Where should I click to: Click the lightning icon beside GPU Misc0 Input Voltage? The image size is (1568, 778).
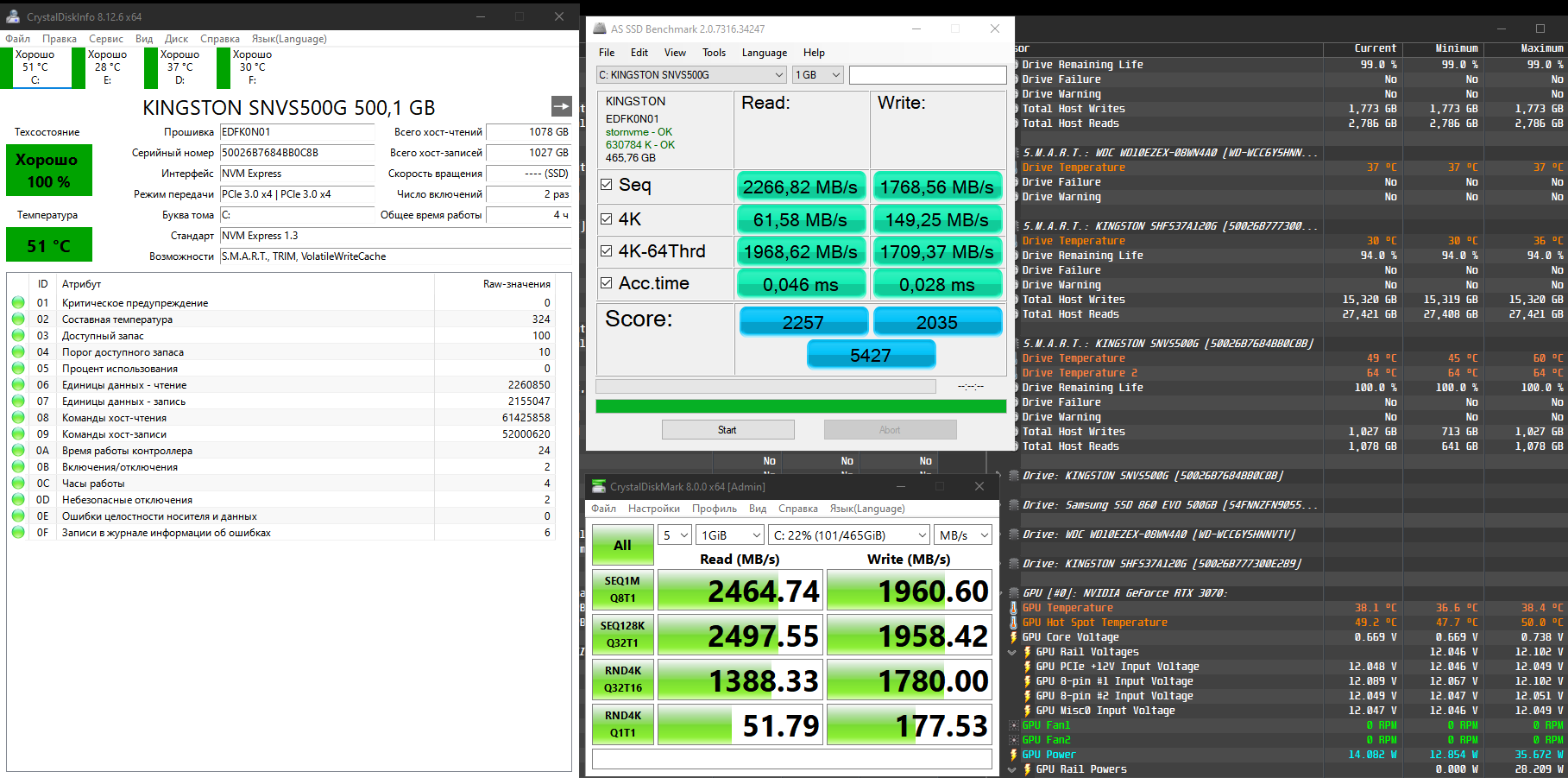pyautogui.click(x=1028, y=711)
